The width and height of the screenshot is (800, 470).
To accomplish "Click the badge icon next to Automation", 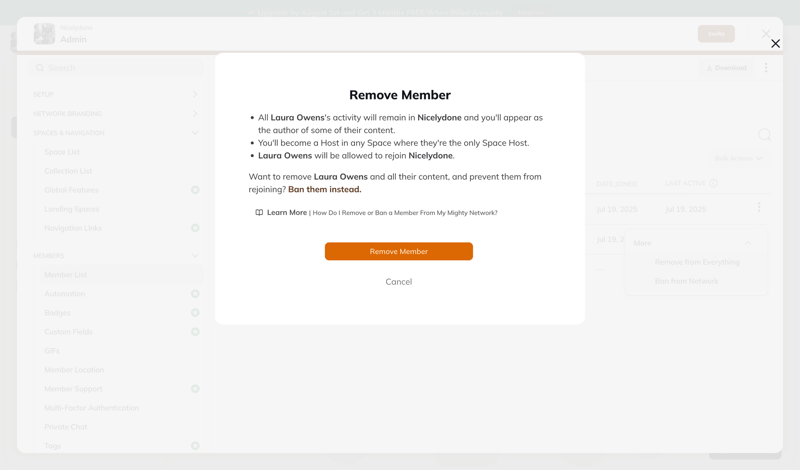I will (x=195, y=293).
